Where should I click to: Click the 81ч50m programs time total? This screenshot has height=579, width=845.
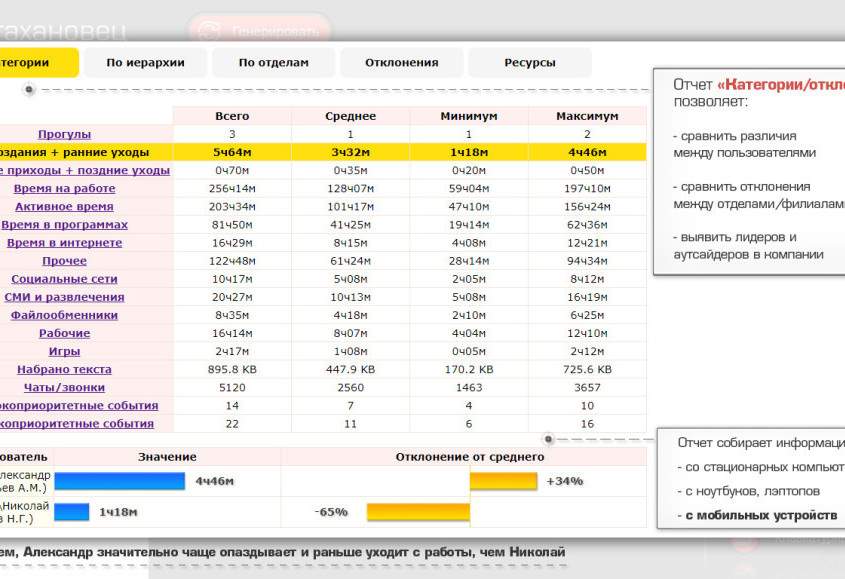232,224
